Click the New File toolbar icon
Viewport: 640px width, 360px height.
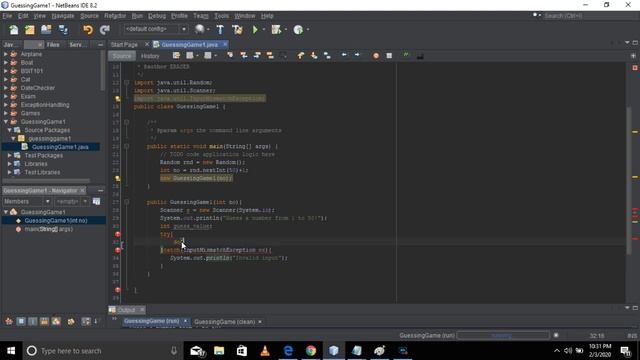click(14, 29)
